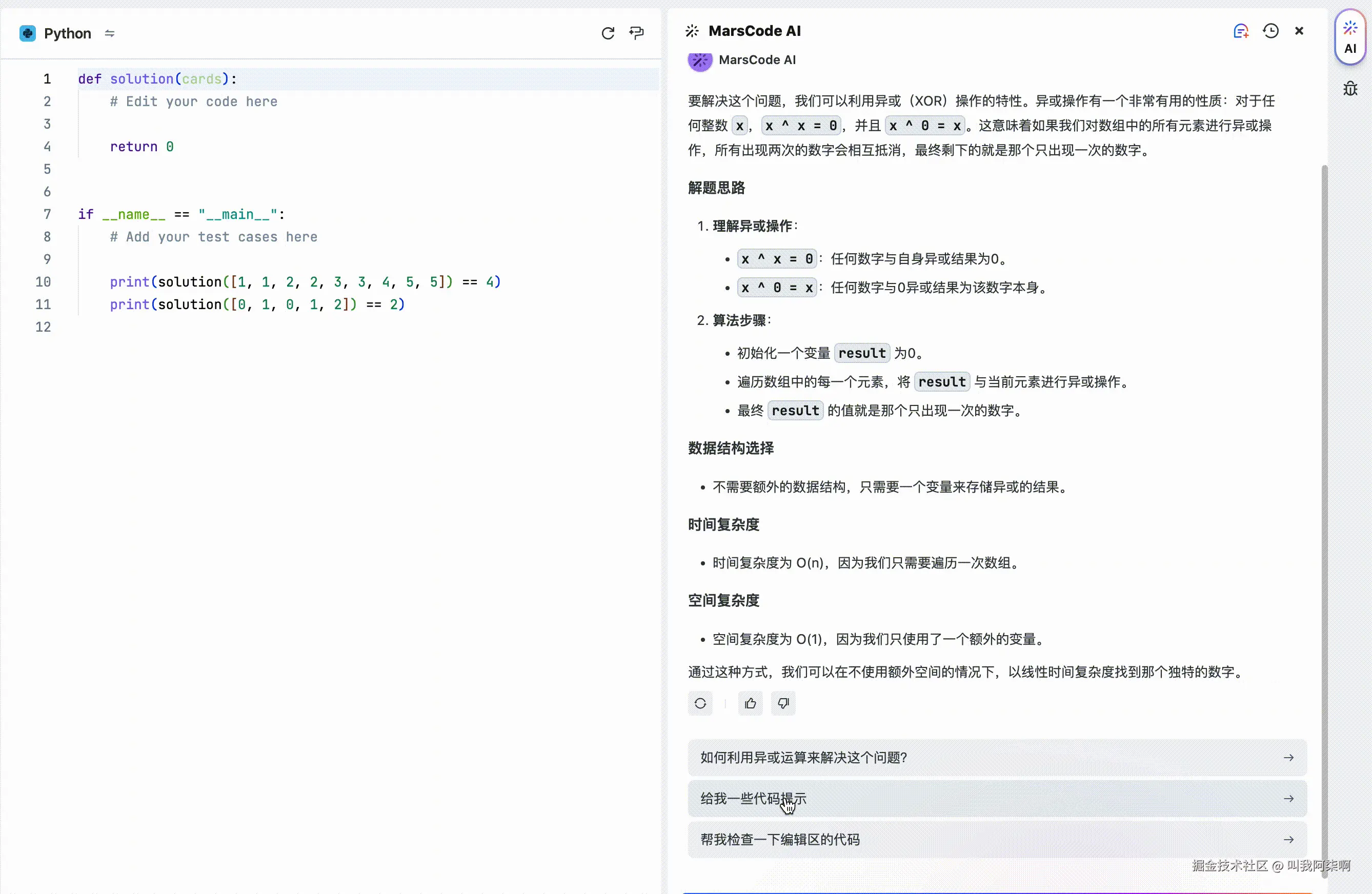Click the arrow on '帮我检查一下编辑区的代码' suggestion

[1288, 840]
